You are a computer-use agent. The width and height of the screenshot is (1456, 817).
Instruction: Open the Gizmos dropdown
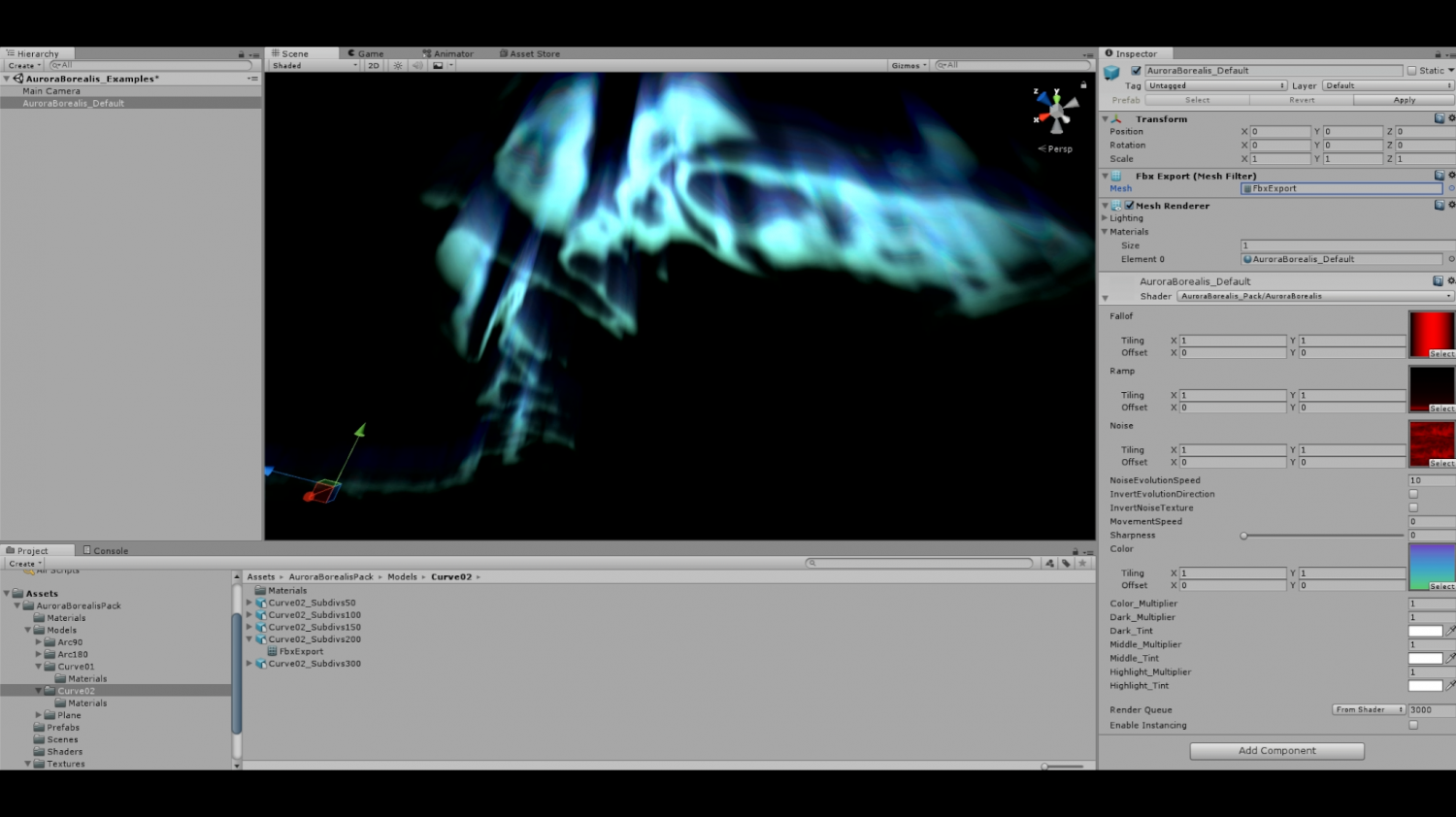(x=910, y=66)
